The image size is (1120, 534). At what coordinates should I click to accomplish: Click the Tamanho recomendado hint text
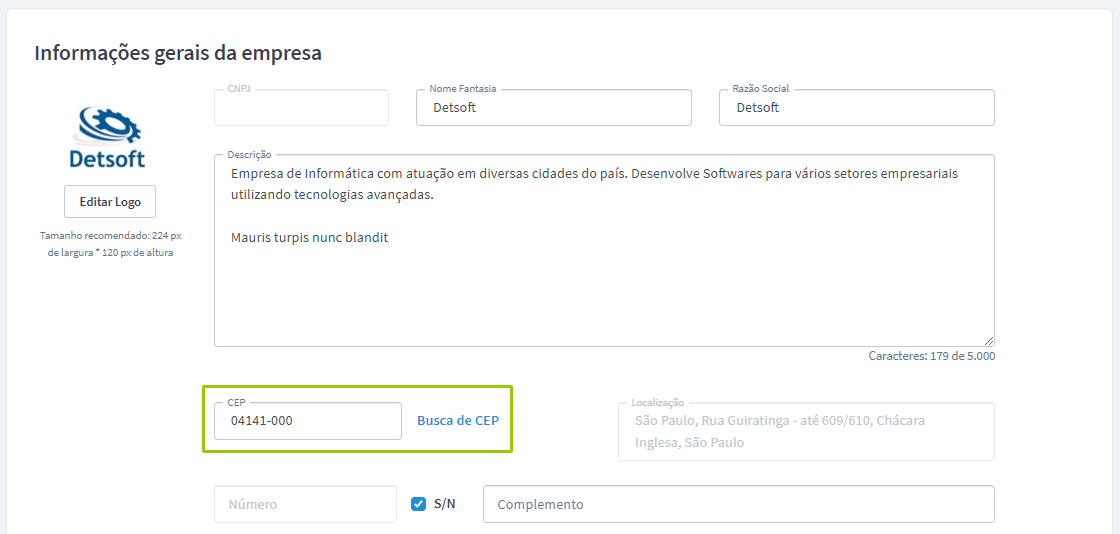(110, 244)
